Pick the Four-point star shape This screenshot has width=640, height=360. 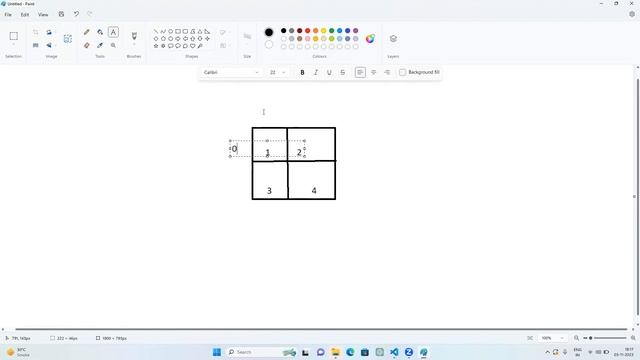(x=207, y=39)
